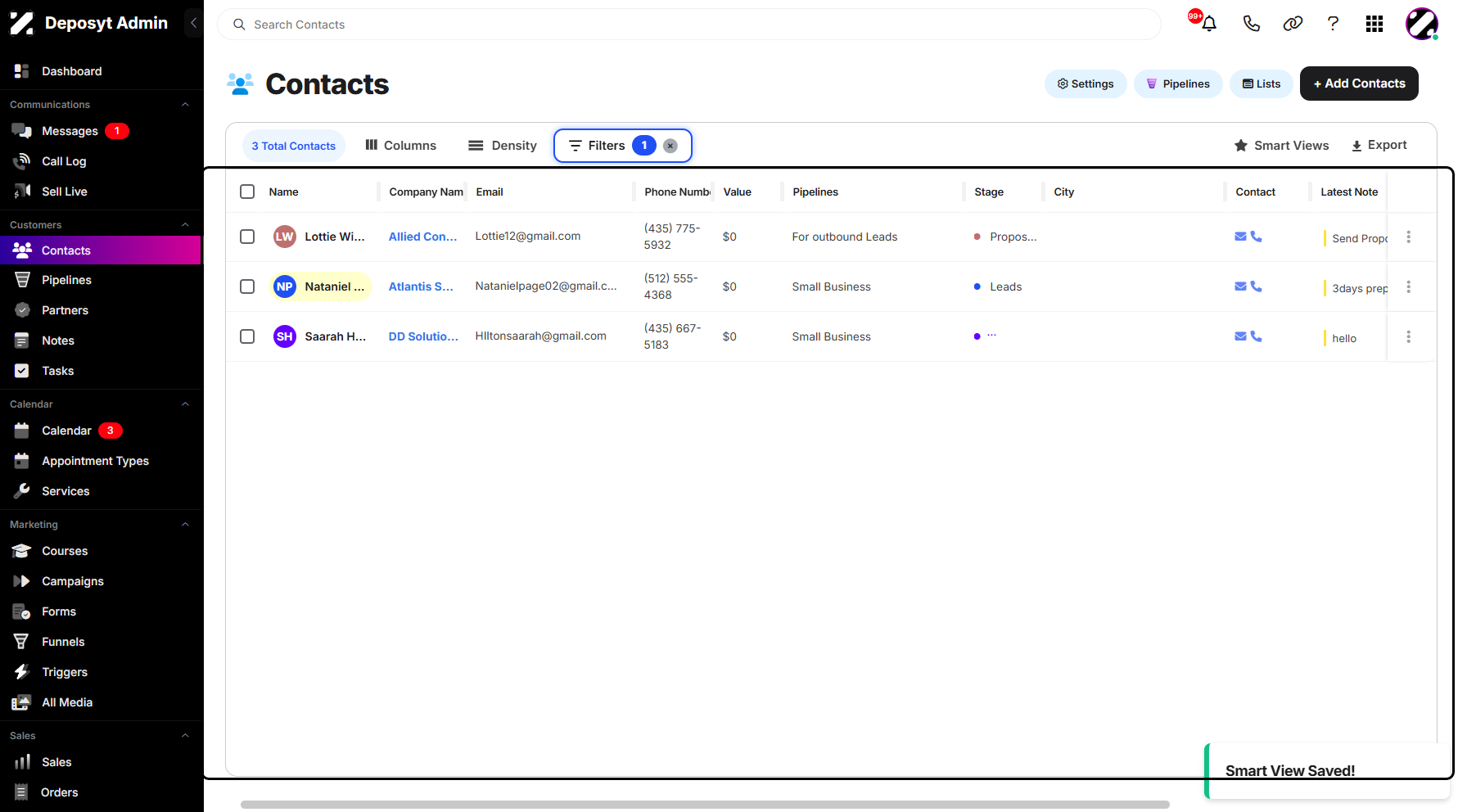This screenshot has width=1458, height=812.
Task: Open the user profile avatar
Action: pyautogui.click(x=1422, y=24)
